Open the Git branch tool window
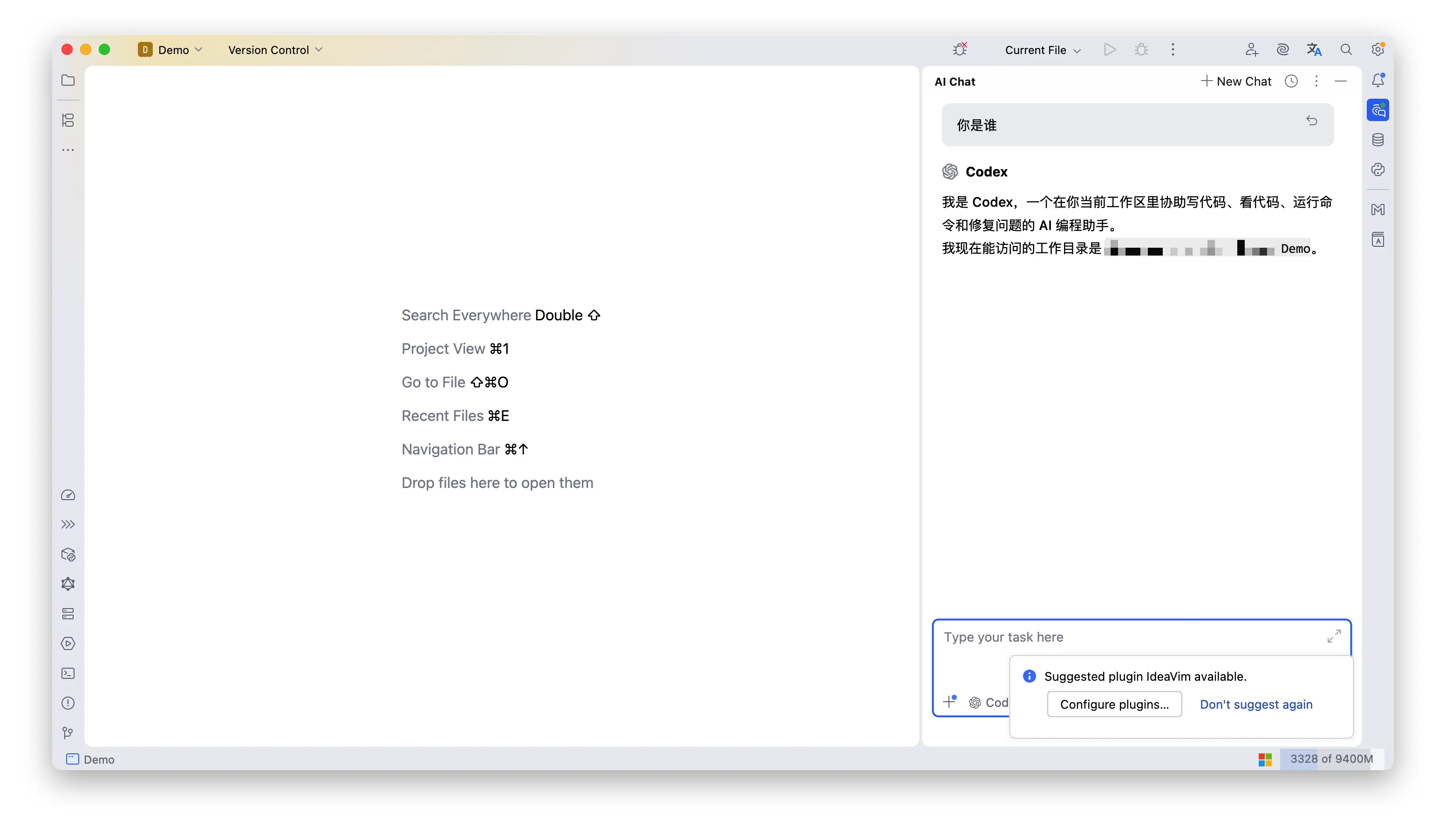Image resolution: width=1446 pixels, height=840 pixels. click(x=68, y=733)
